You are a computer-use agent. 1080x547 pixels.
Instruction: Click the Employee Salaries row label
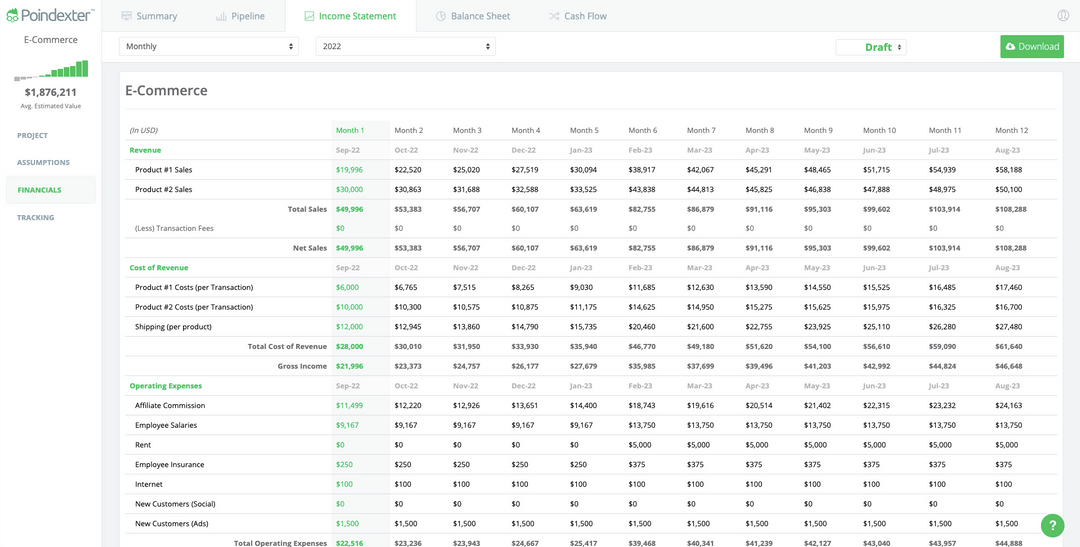coord(166,425)
